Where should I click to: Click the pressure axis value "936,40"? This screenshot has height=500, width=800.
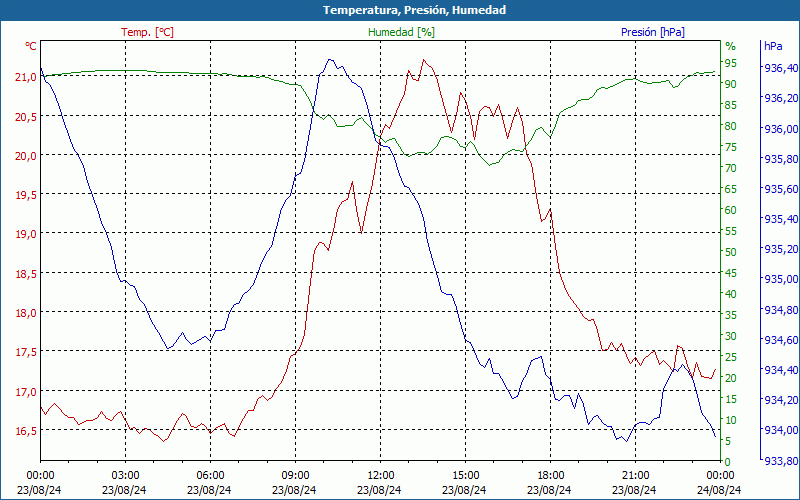coord(781,68)
